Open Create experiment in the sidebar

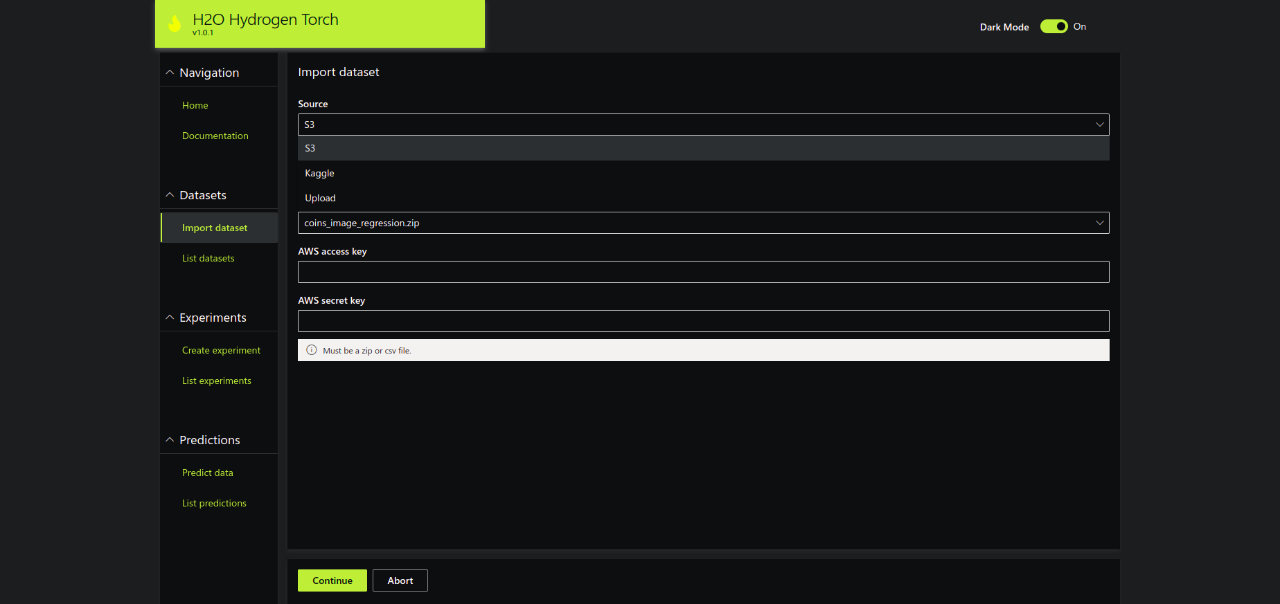(221, 351)
